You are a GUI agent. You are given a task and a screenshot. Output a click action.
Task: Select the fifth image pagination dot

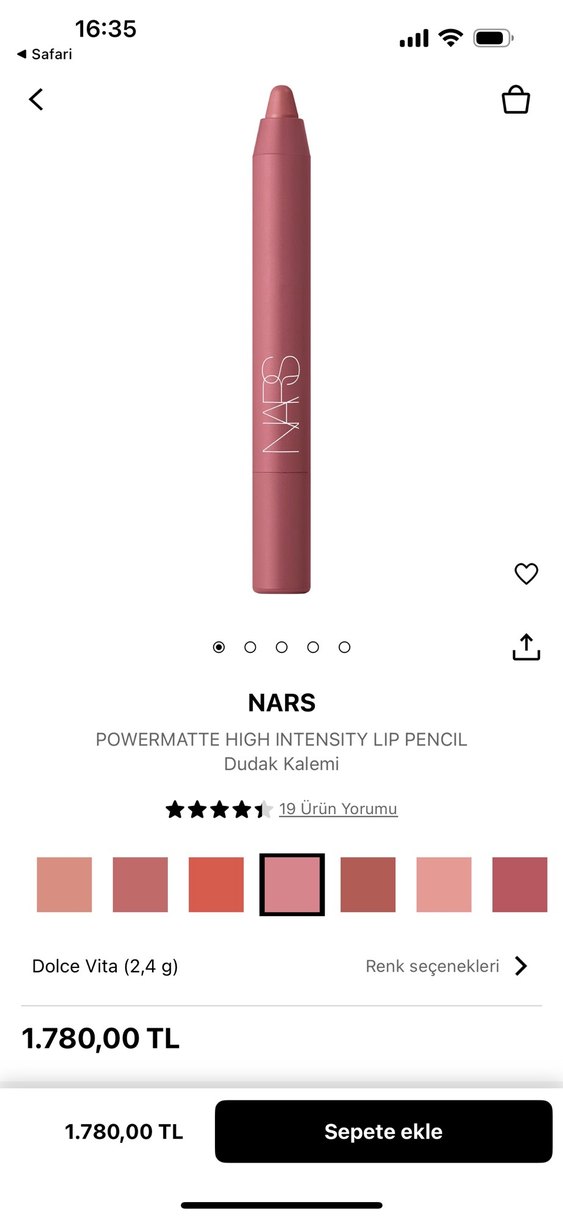coord(344,647)
